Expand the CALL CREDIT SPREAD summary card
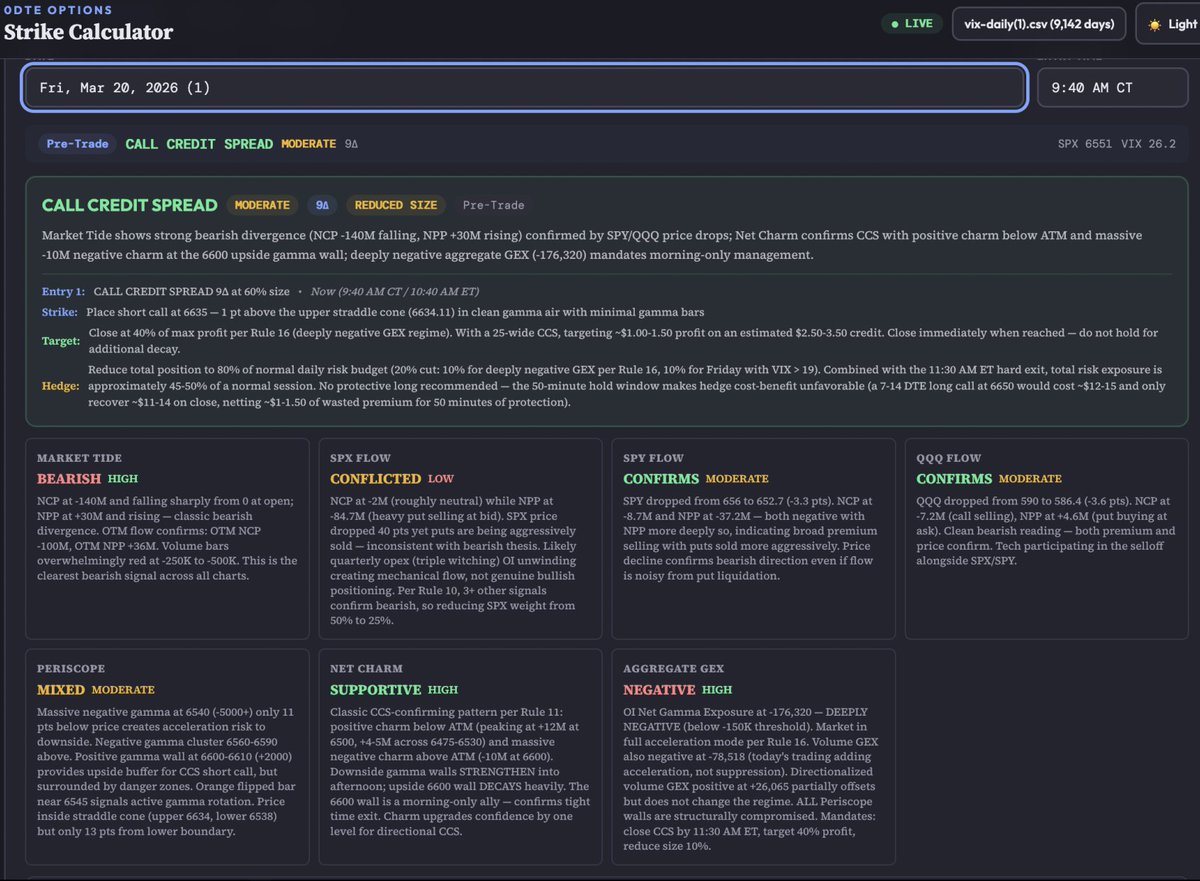 130,205
